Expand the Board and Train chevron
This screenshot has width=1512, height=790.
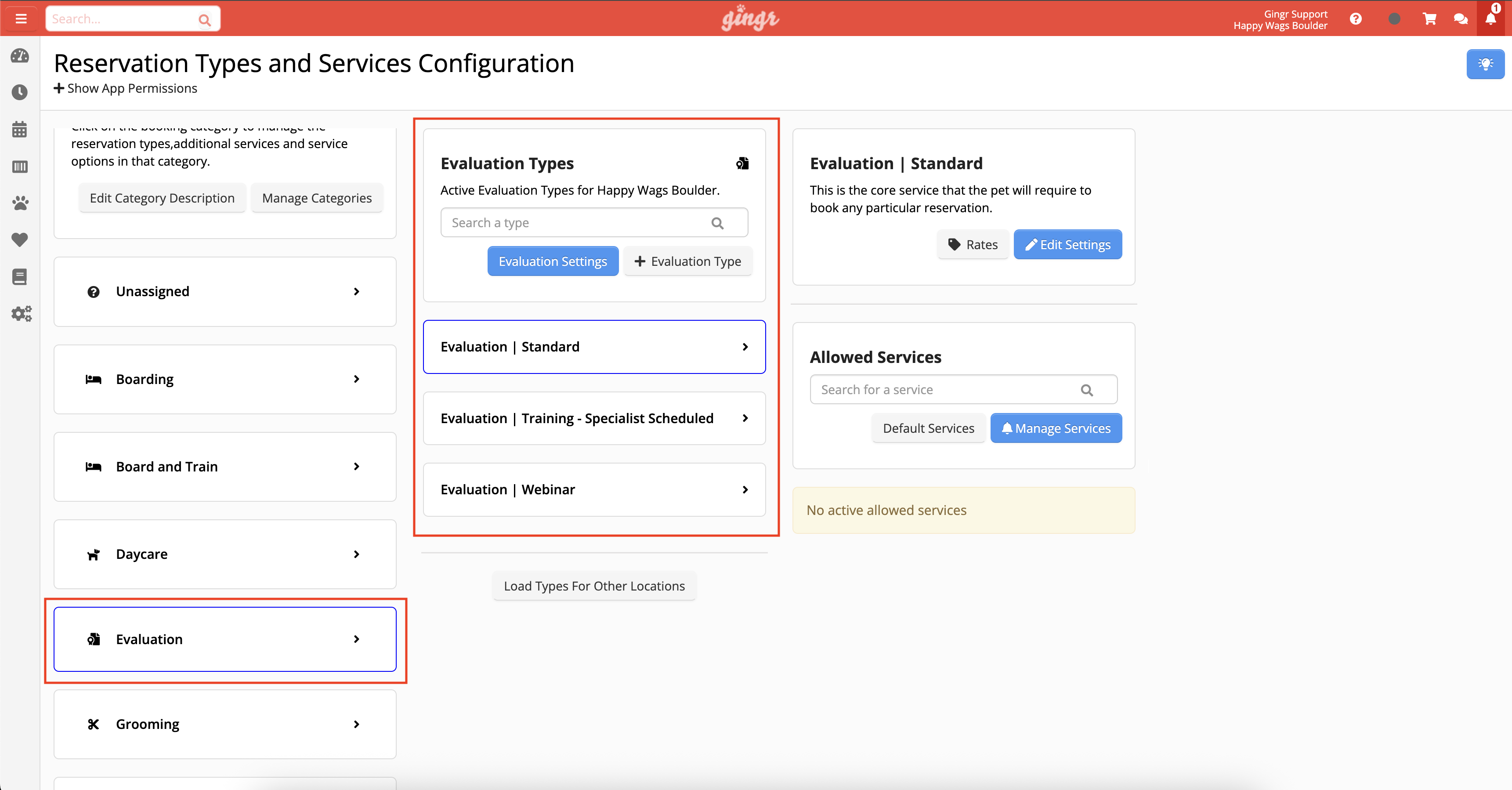356,467
